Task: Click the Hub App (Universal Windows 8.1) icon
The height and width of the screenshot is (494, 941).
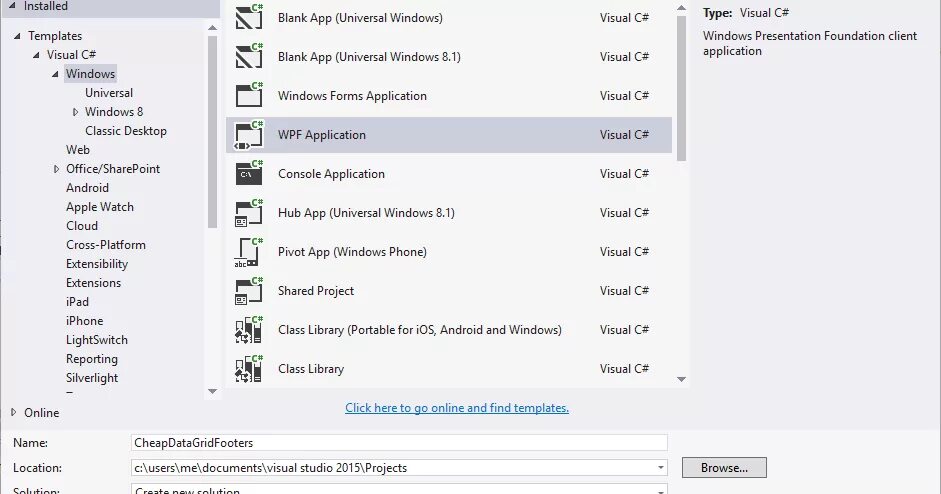Action: click(x=249, y=212)
